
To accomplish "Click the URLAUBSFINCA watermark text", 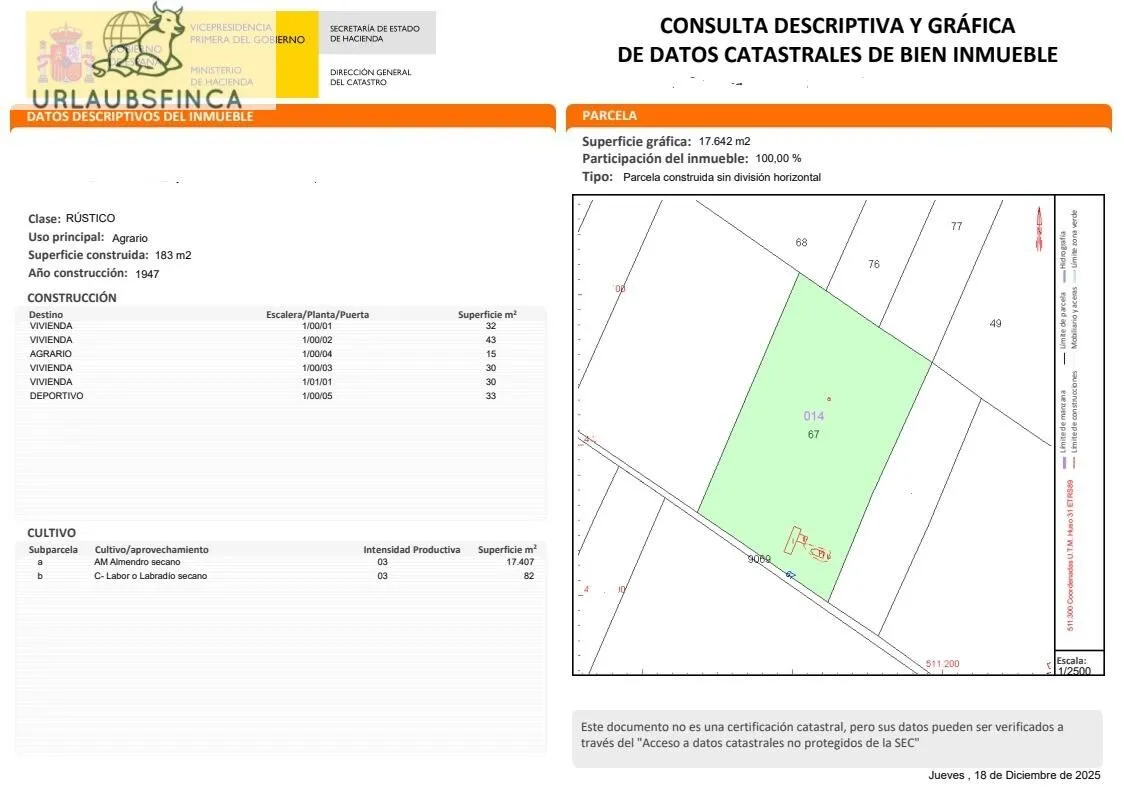I will (x=137, y=99).
